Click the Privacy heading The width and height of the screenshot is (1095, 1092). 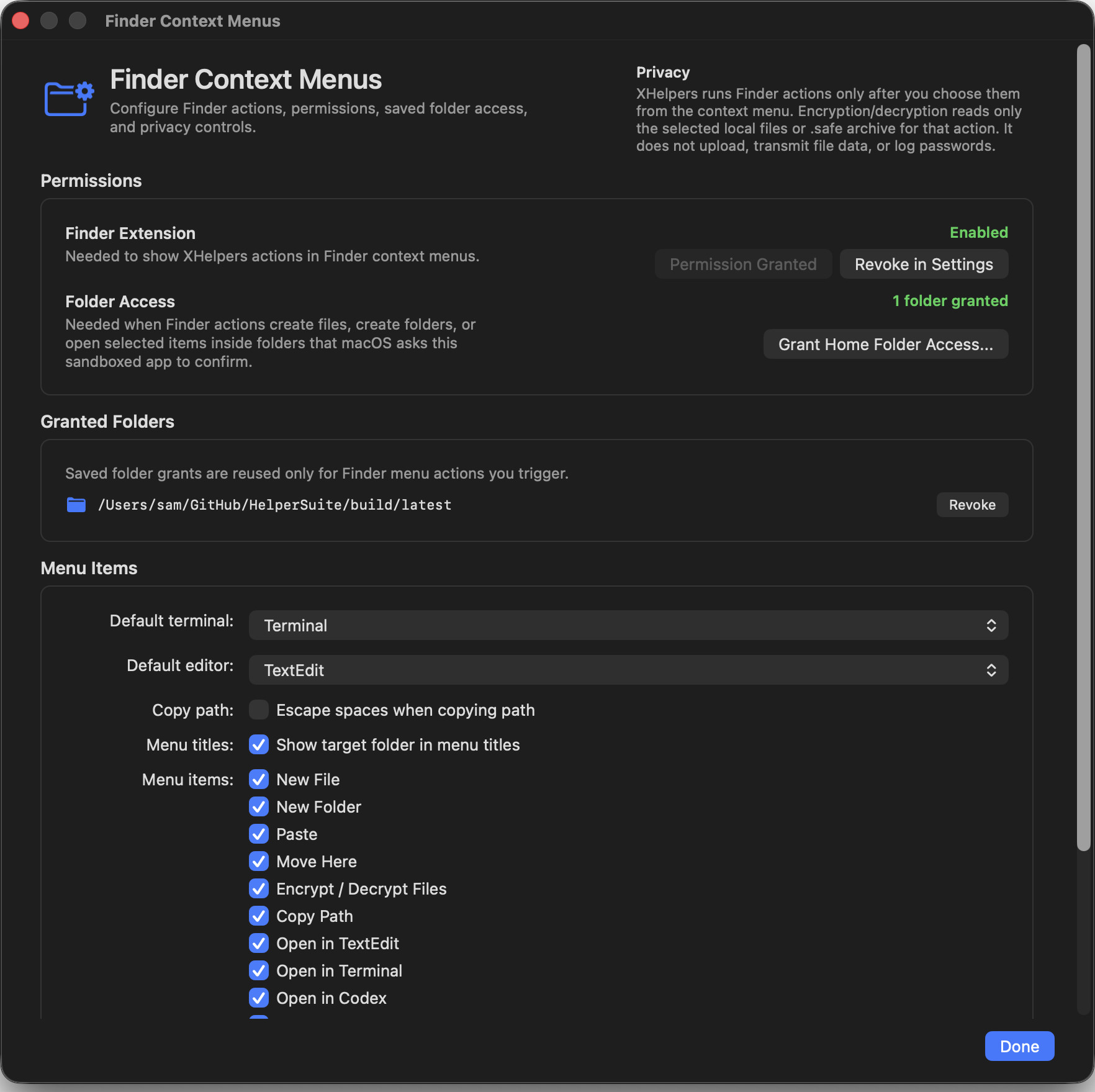663,72
